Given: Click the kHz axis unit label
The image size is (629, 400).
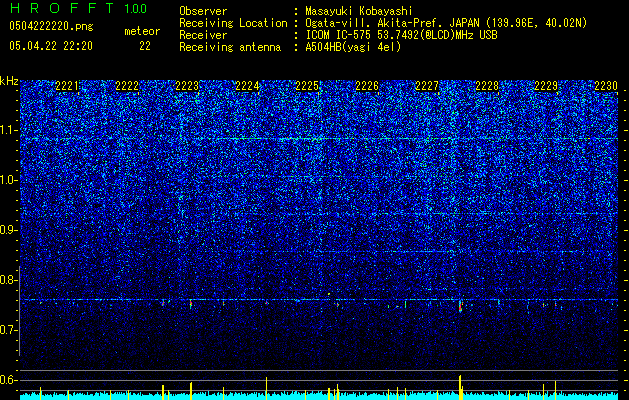Looking at the screenshot, I should 9,81.
